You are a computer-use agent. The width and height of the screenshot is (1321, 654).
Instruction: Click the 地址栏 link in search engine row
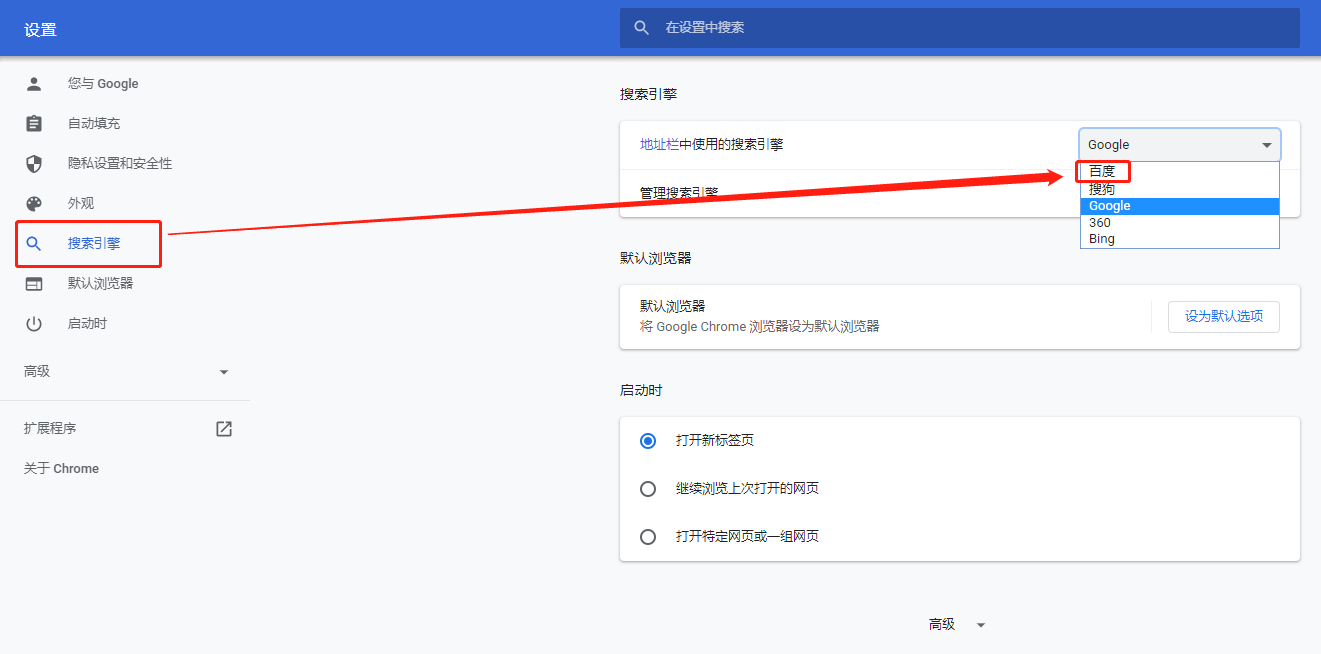[659, 145]
